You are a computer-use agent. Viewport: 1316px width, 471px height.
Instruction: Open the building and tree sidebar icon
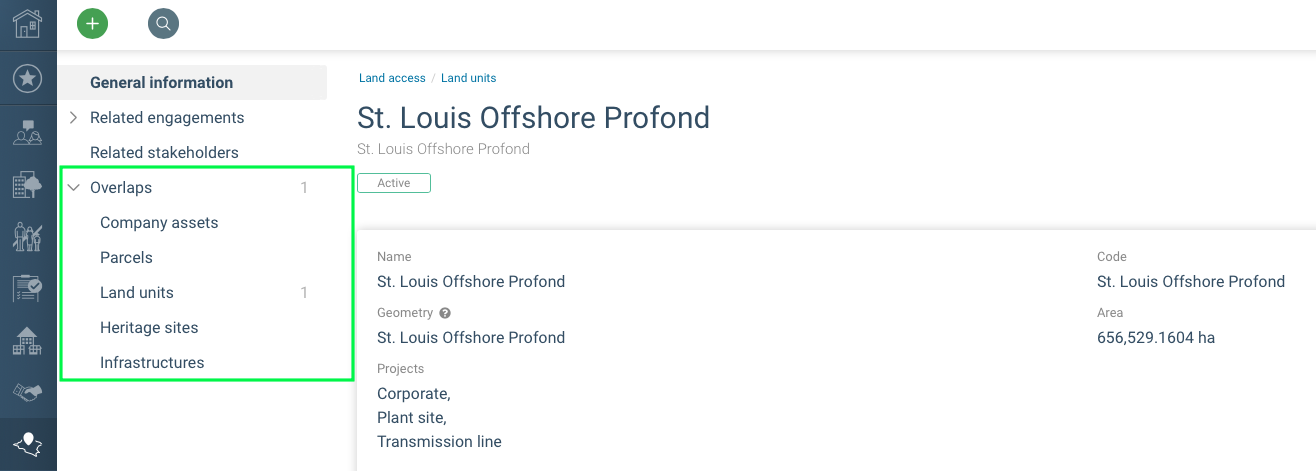(27, 184)
